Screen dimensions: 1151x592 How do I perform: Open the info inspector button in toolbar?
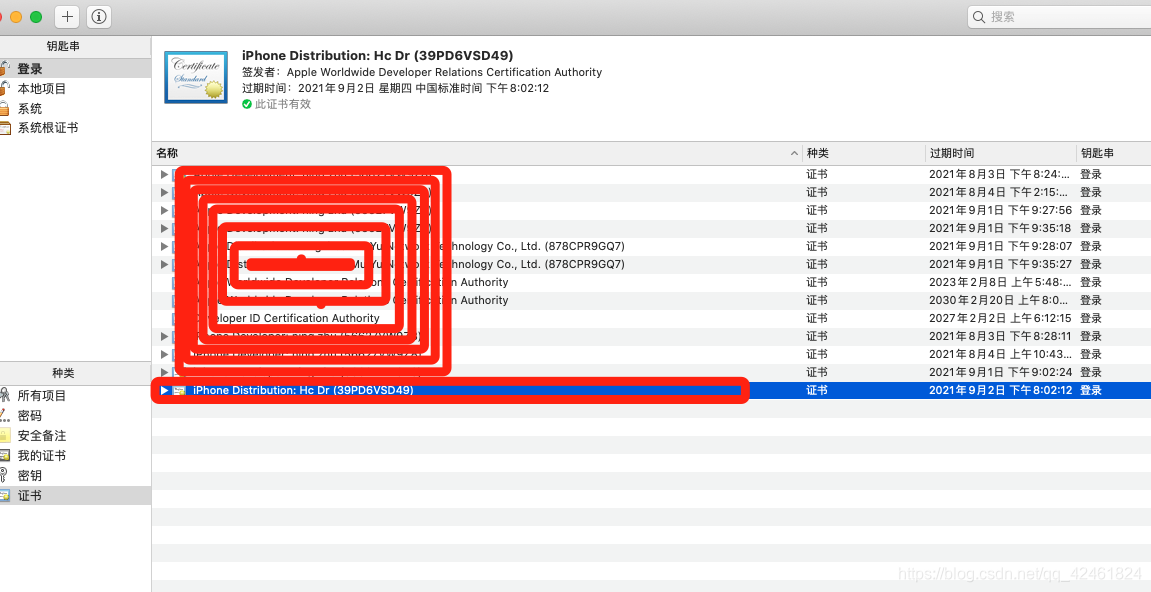[99, 16]
